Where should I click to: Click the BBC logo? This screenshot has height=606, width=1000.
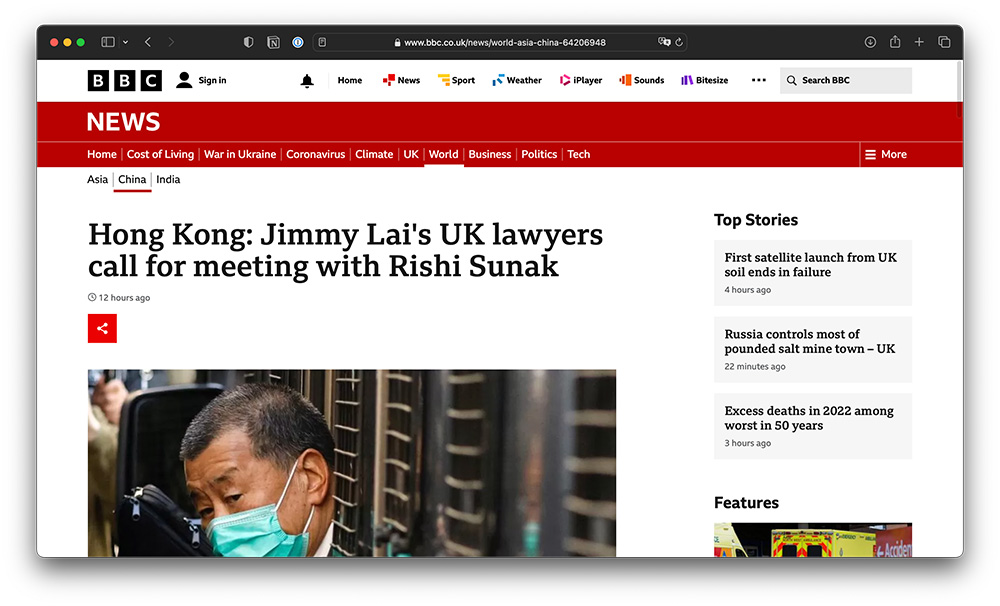124,81
